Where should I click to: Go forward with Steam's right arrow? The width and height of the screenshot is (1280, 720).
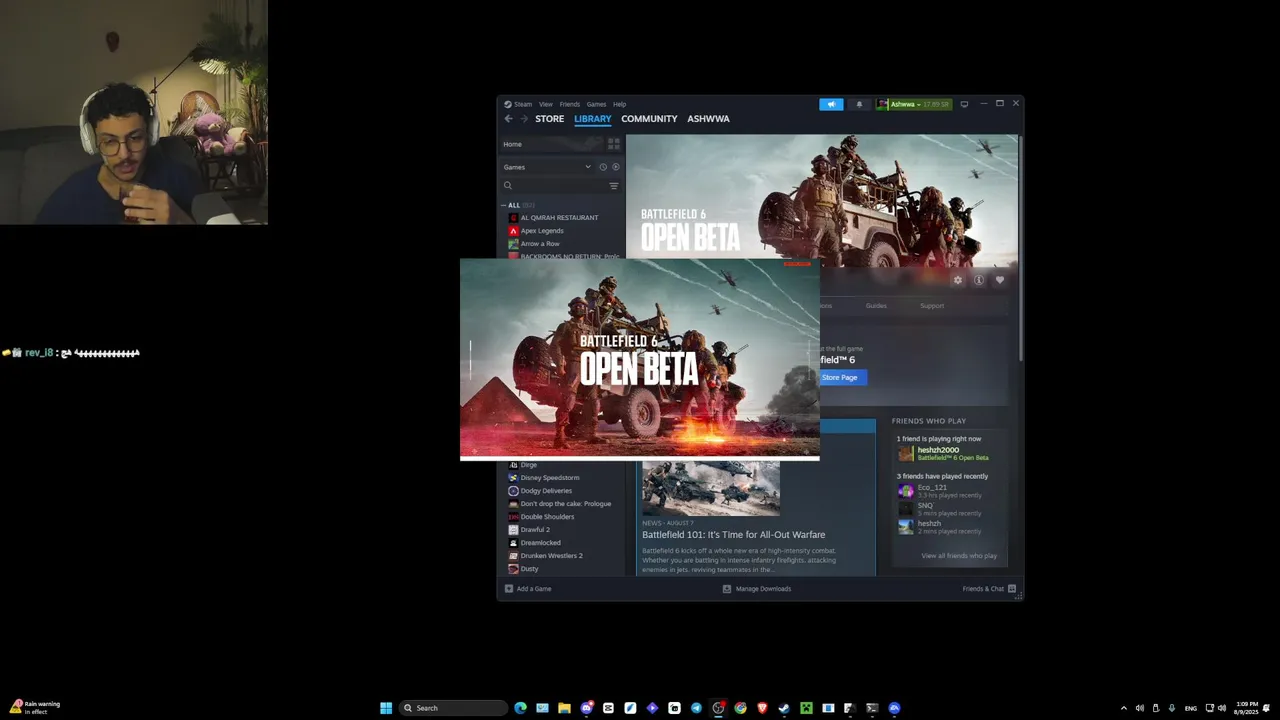[x=523, y=119]
